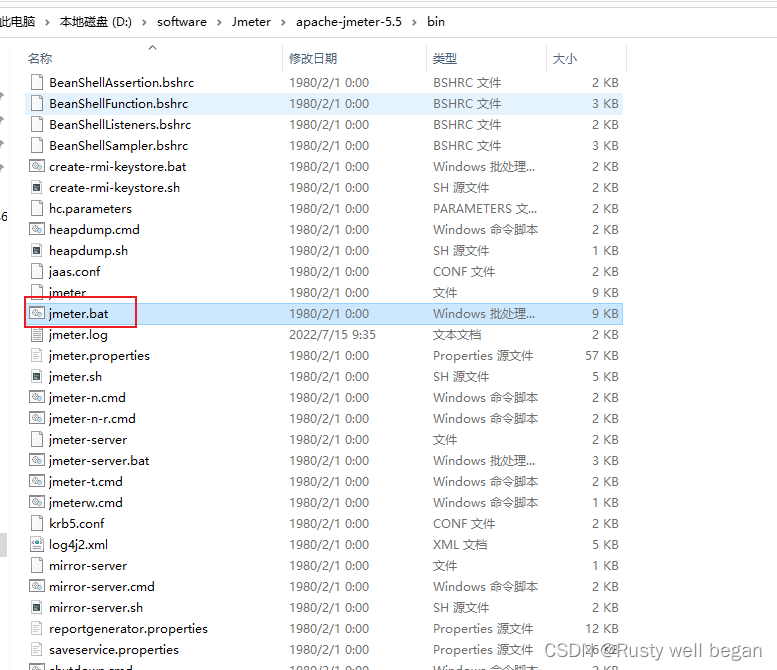Select the mirror-server file name without extension
777x670 pixels.
tap(88, 565)
